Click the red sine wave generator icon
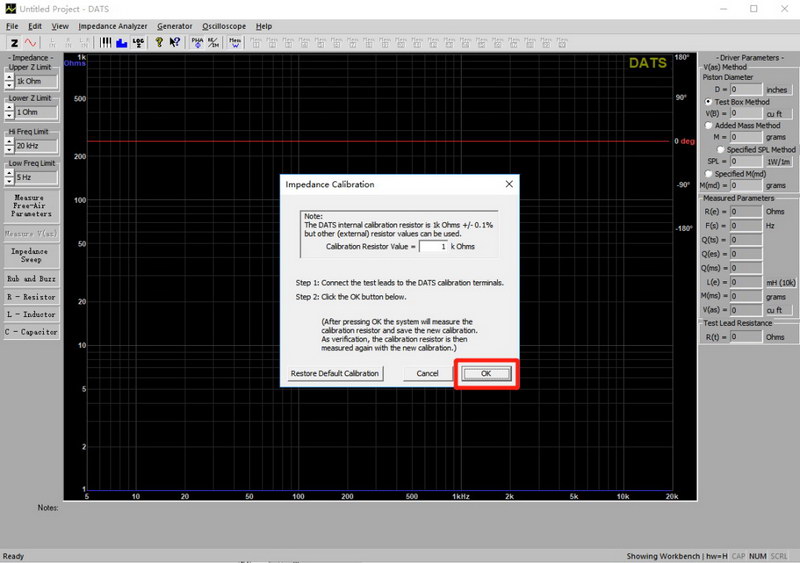Screen dimensions: 800x563 (30, 43)
